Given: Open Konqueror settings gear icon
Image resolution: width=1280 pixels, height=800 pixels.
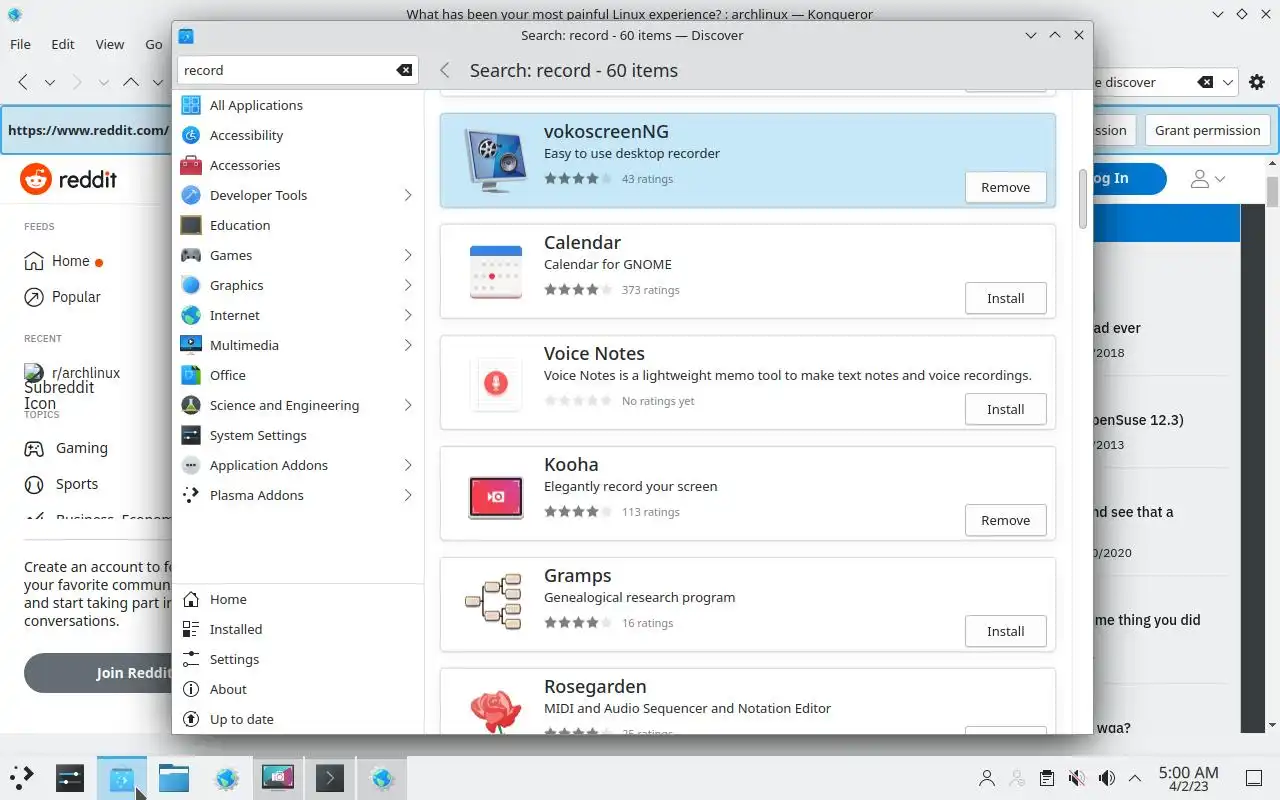Looking at the screenshot, I should point(1257,82).
